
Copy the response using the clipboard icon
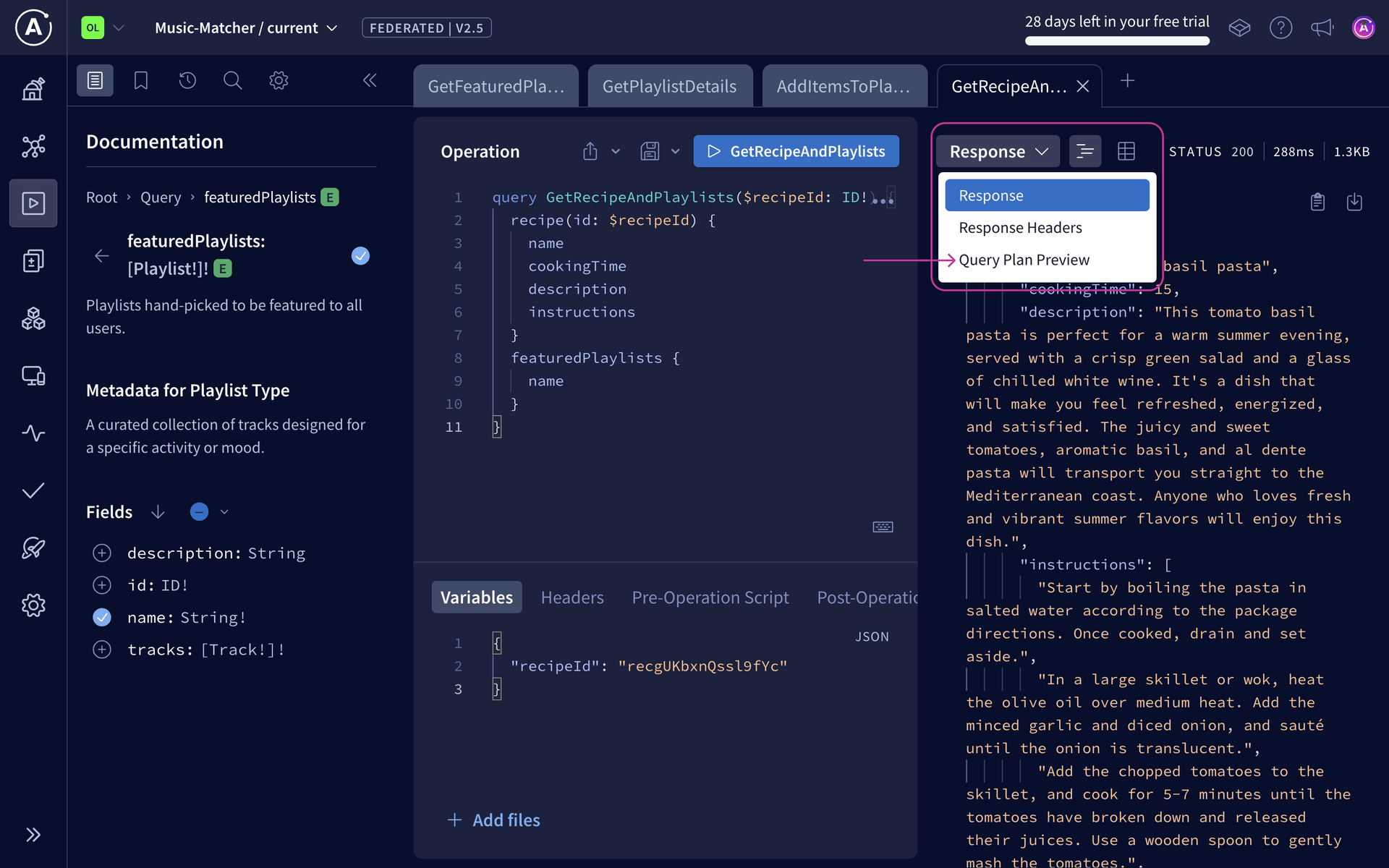click(x=1317, y=203)
